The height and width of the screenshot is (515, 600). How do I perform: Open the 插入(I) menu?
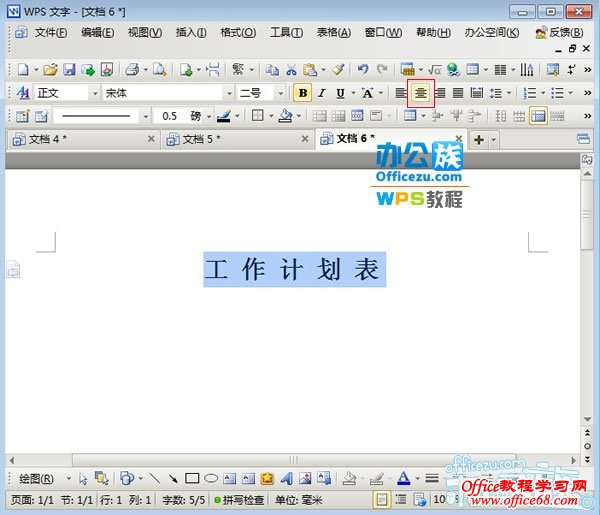click(x=191, y=33)
